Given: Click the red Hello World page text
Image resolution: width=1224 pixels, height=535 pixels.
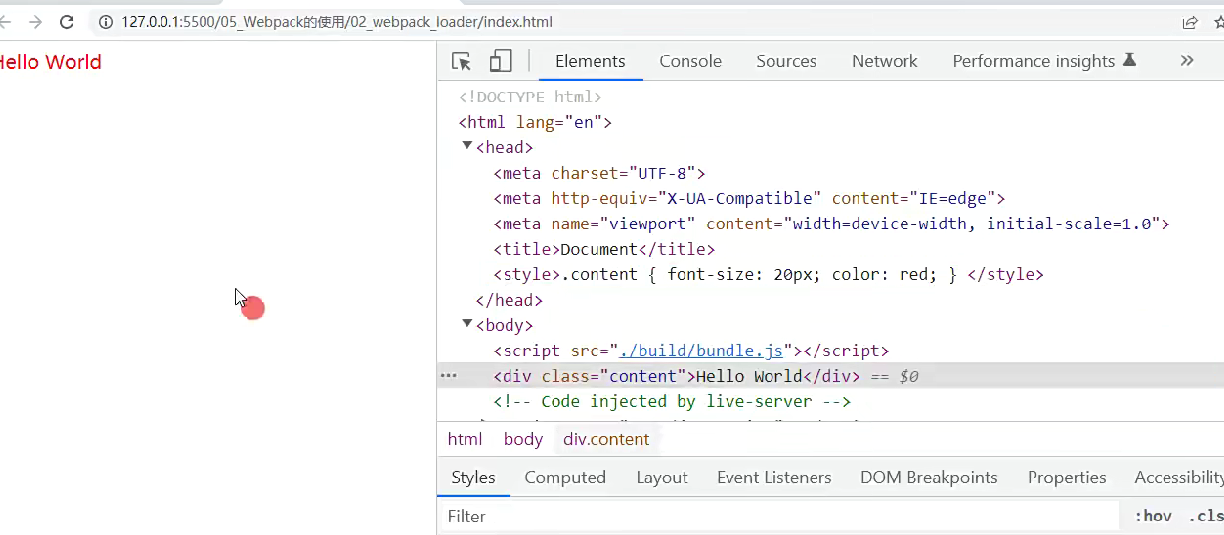Looking at the screenshot, I should click(x=50, y=62).
